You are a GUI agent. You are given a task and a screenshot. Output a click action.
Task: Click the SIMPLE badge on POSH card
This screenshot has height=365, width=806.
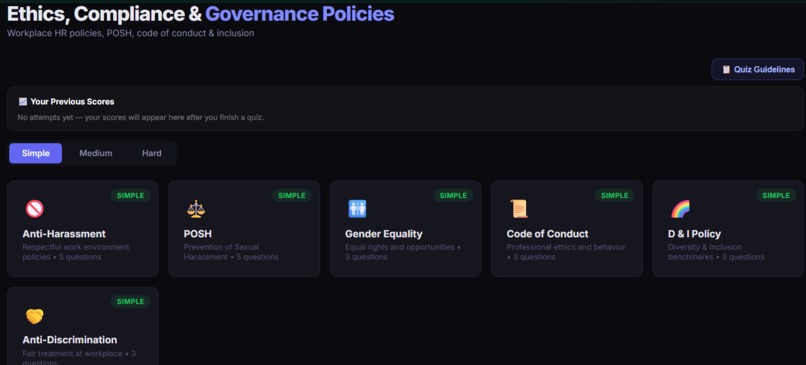click(x=292, y=195)
